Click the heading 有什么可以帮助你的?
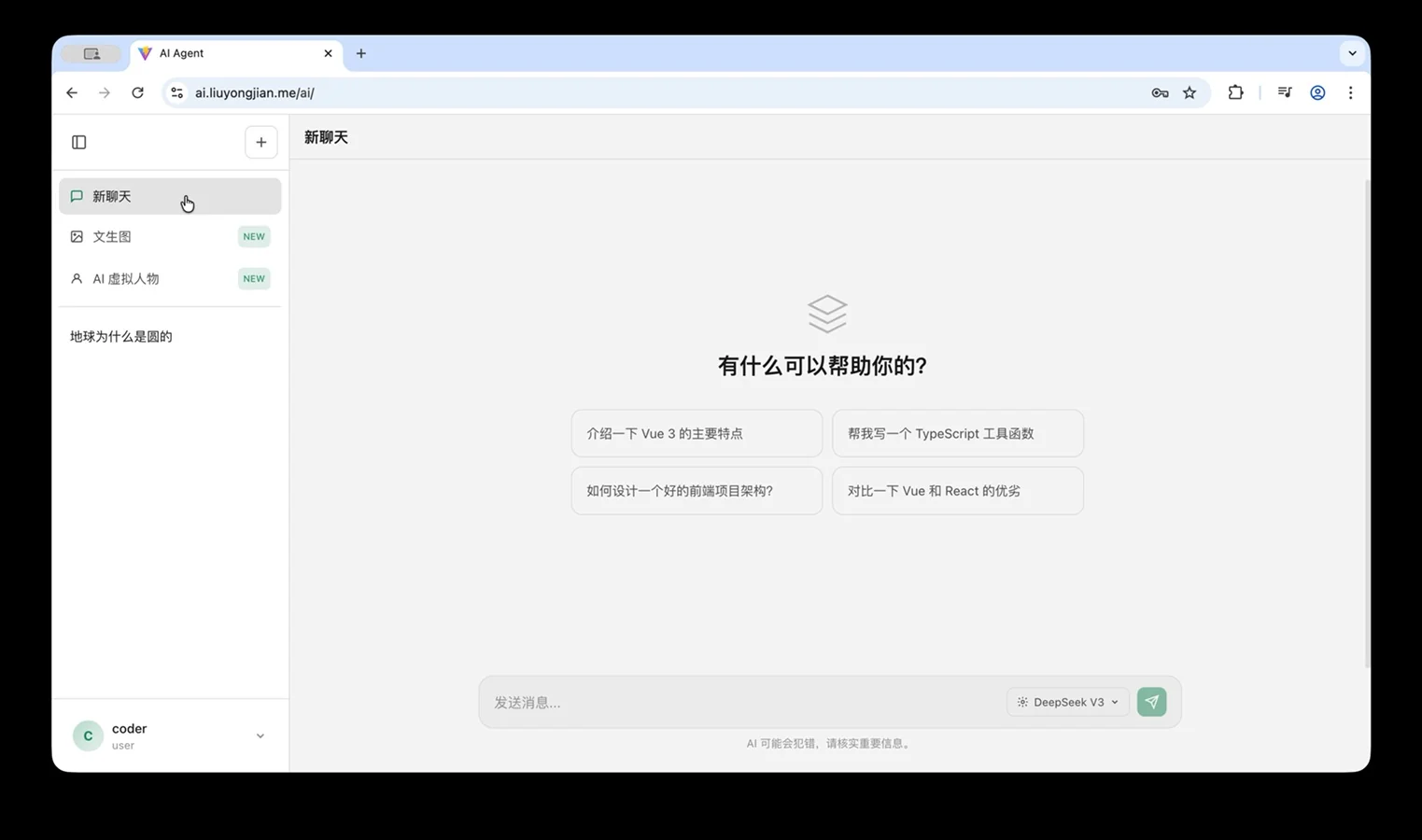The width and height of the screenshot is (1422, 840). click(x=823, y=366)
